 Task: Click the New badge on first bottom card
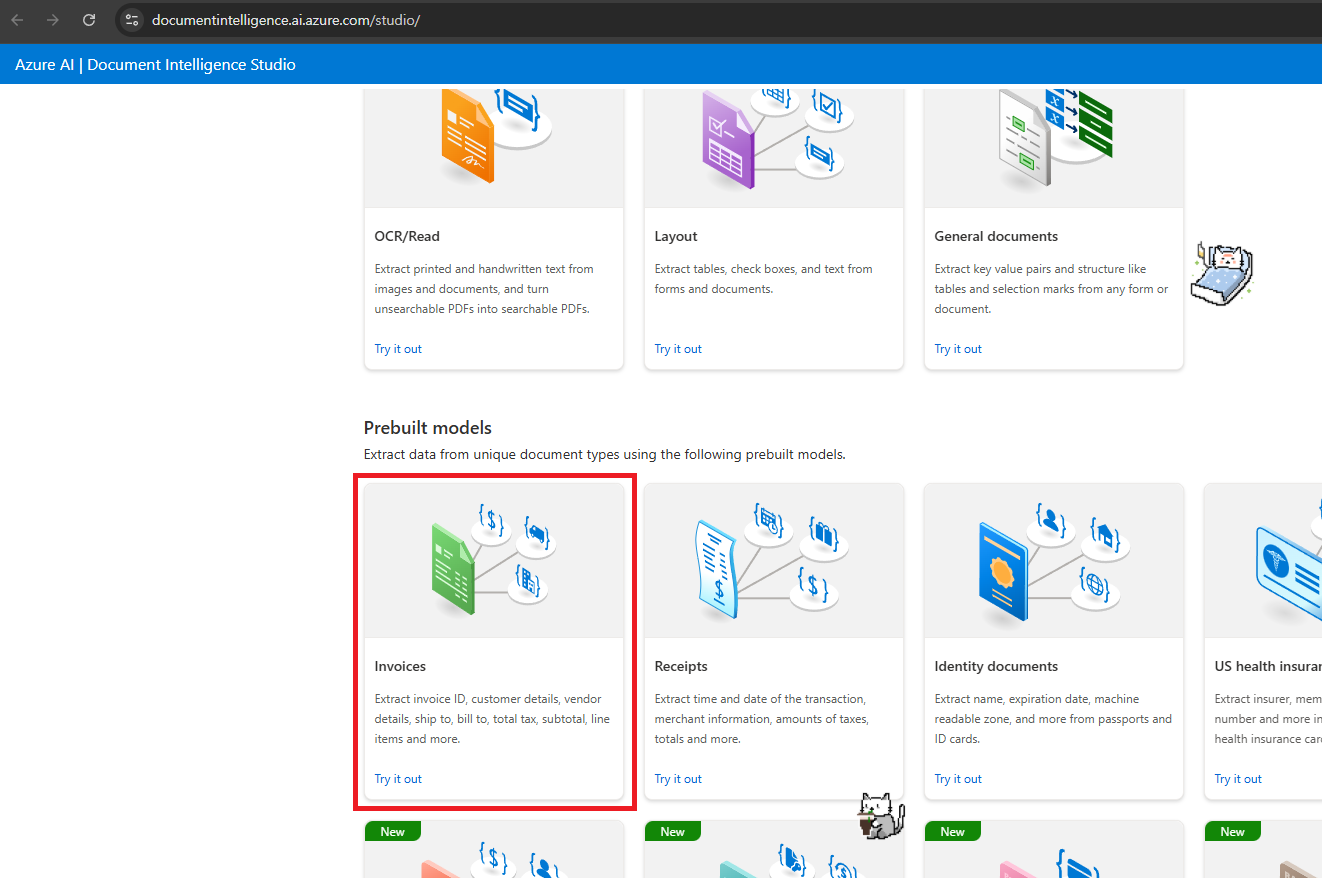point(393,831)
